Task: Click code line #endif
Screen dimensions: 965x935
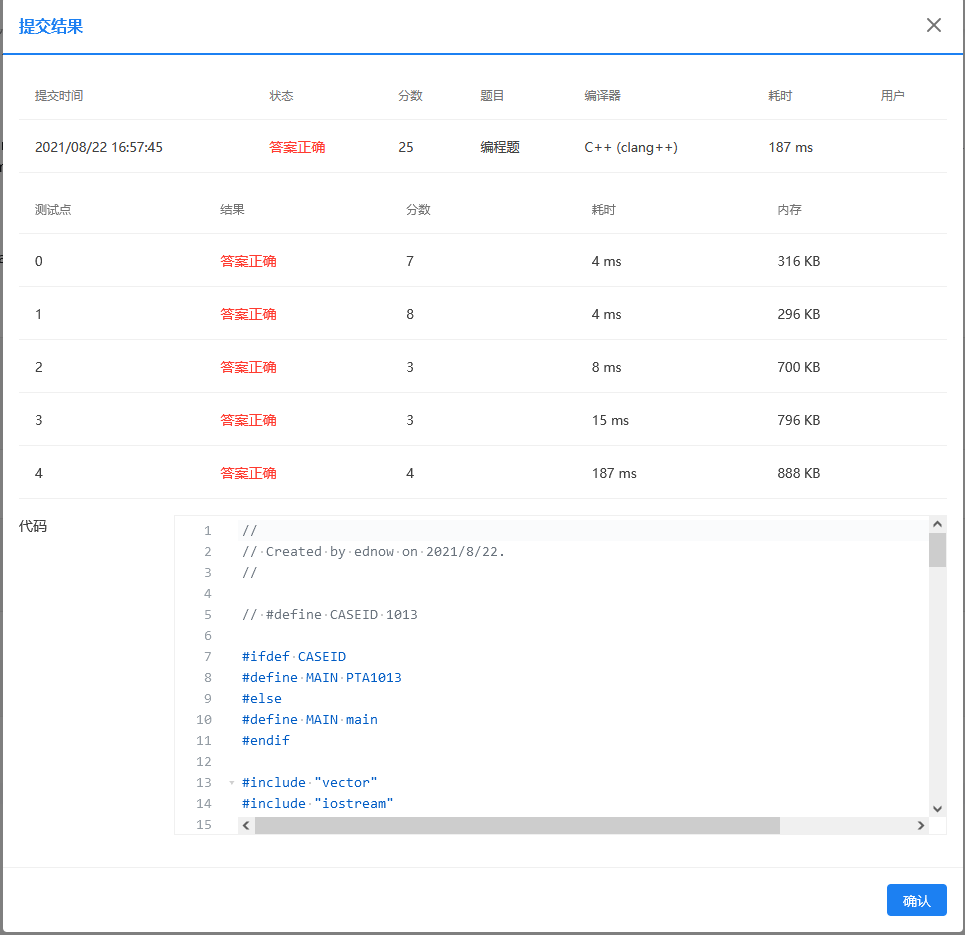Action: coord(265,740)
